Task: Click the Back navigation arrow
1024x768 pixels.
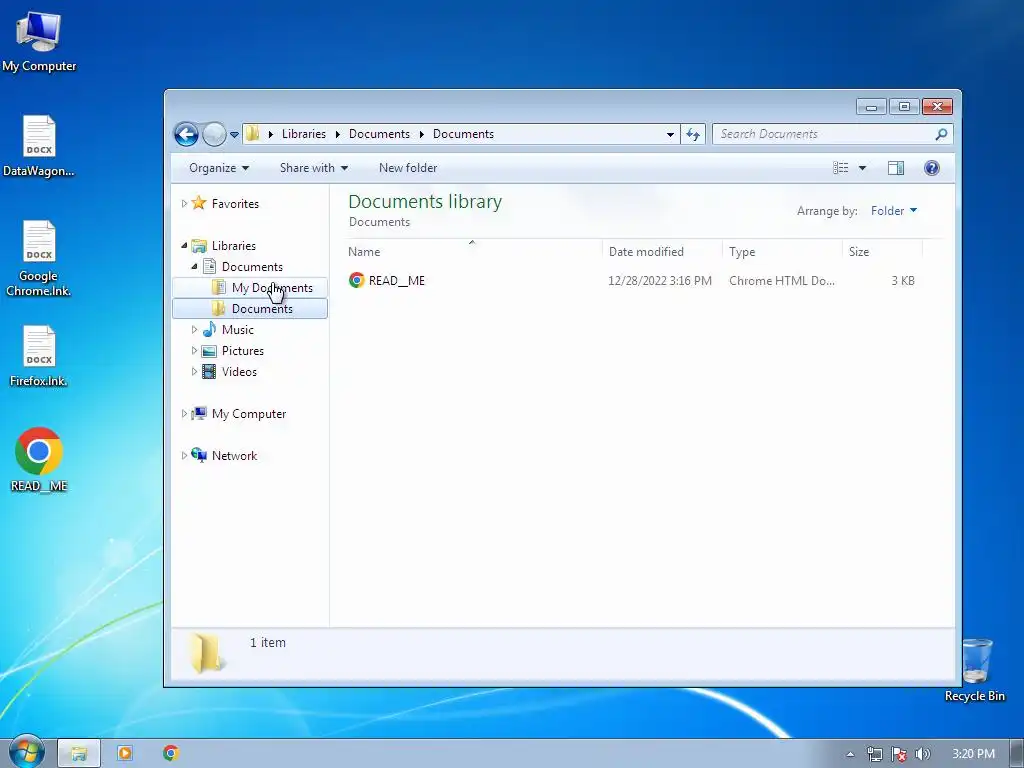Action: tap(186, 135)
